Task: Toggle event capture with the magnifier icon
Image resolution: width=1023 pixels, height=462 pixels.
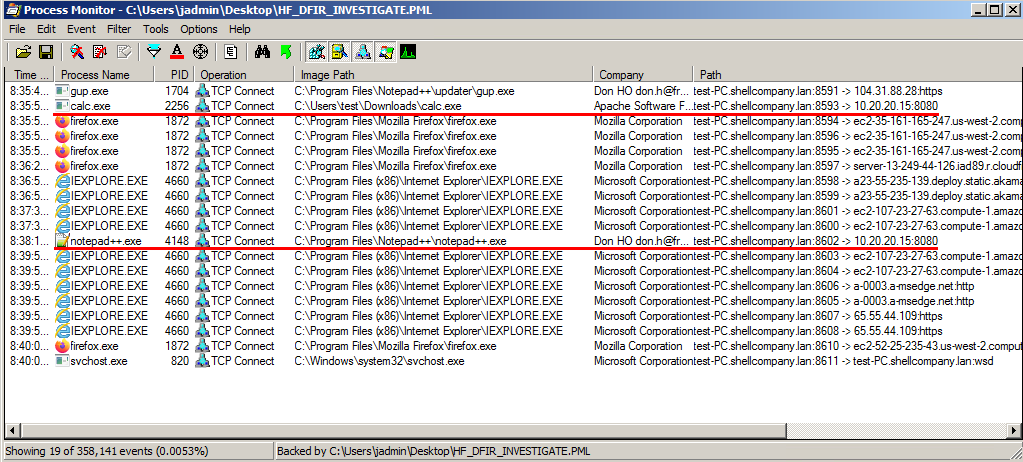Action: tap(77, 51)
